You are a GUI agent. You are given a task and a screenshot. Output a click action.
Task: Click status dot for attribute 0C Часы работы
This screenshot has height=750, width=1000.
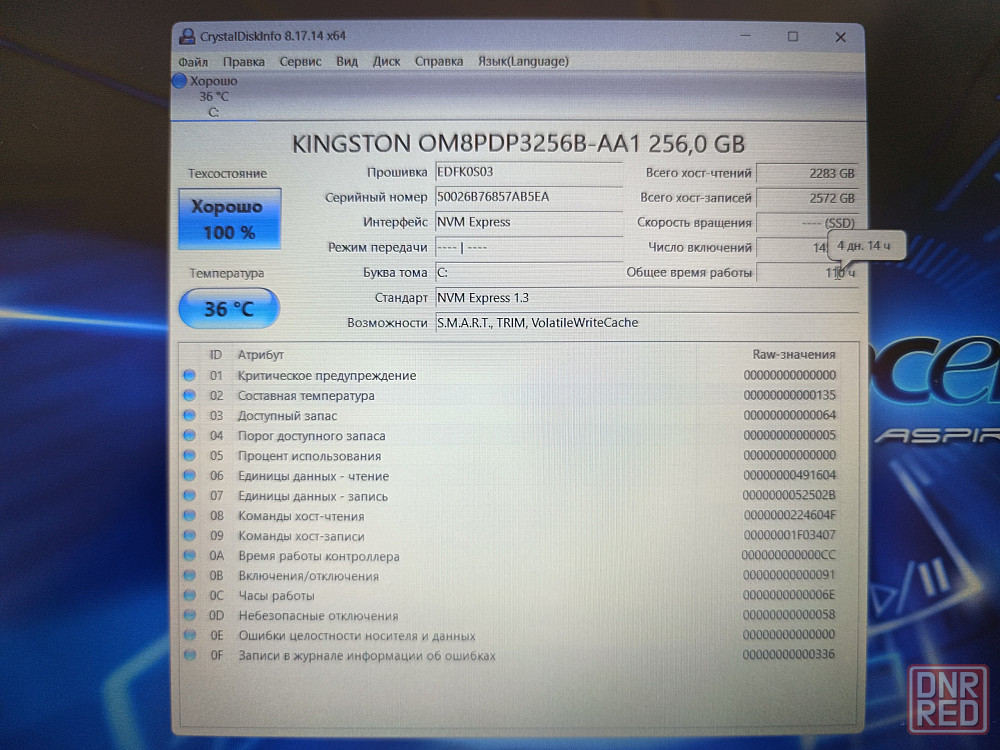pos(189,596)
